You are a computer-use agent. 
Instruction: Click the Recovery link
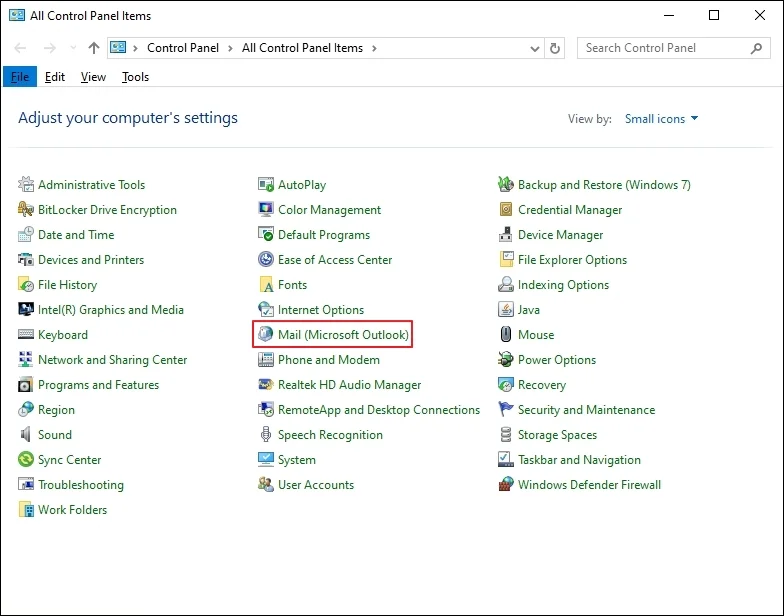click(x=542, y=384)
